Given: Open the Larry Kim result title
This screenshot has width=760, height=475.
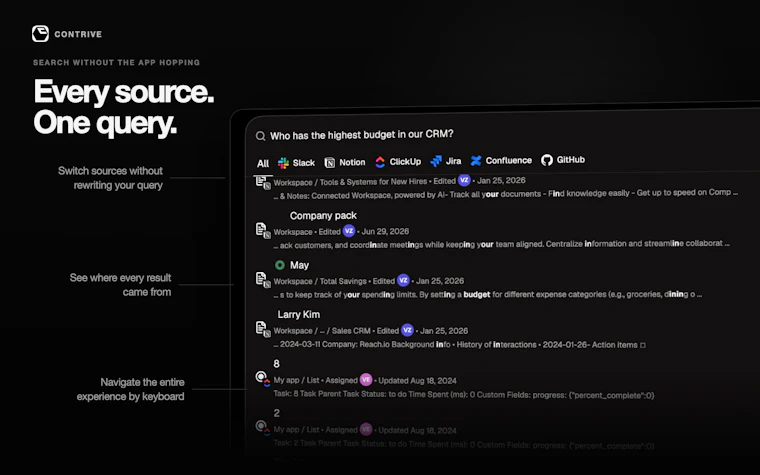Looking at the screenshot, I should 299,315.
